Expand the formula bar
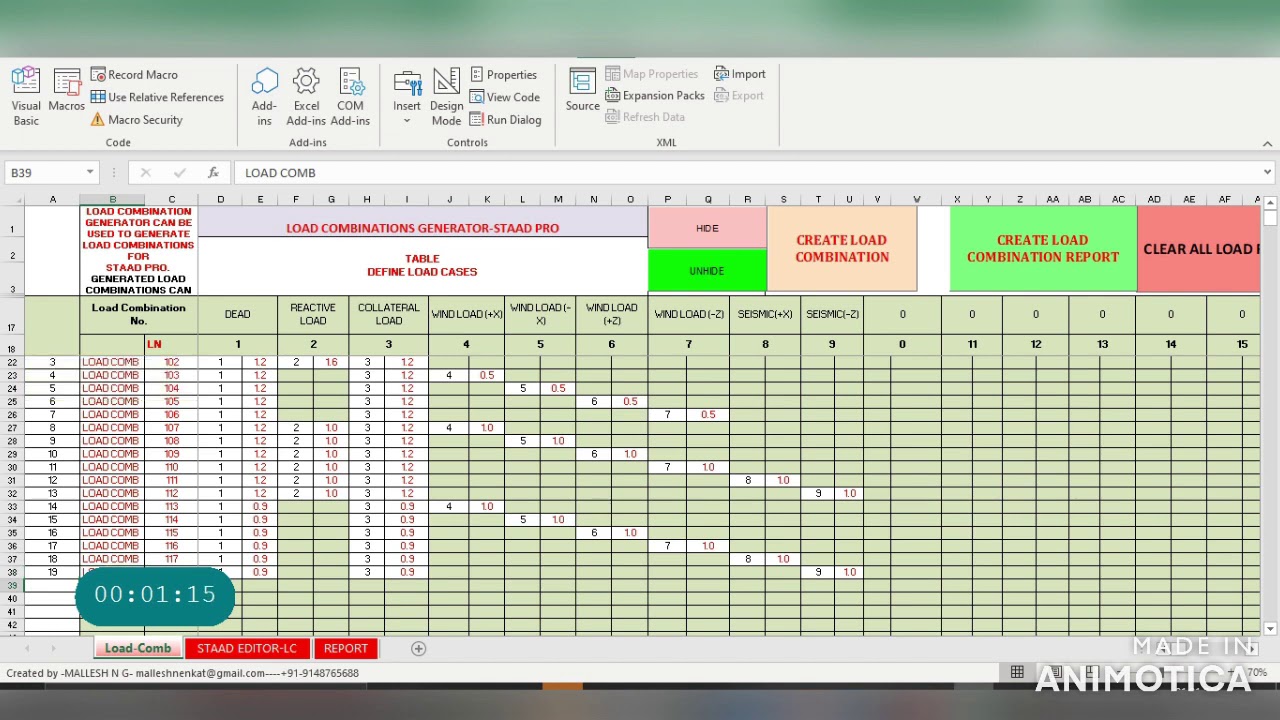 tap(1267, 173)
